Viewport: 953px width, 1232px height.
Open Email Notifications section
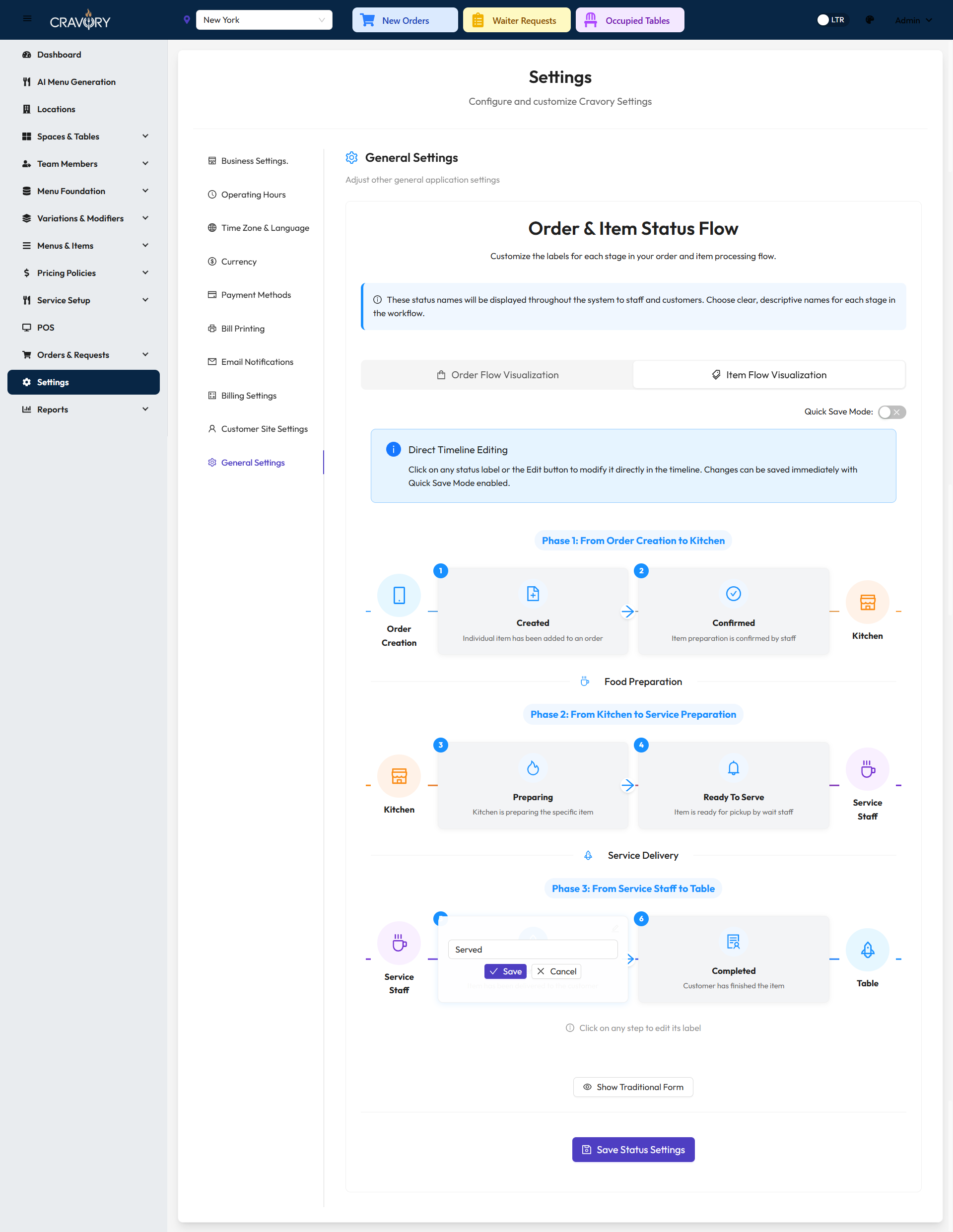pos(251,362)
